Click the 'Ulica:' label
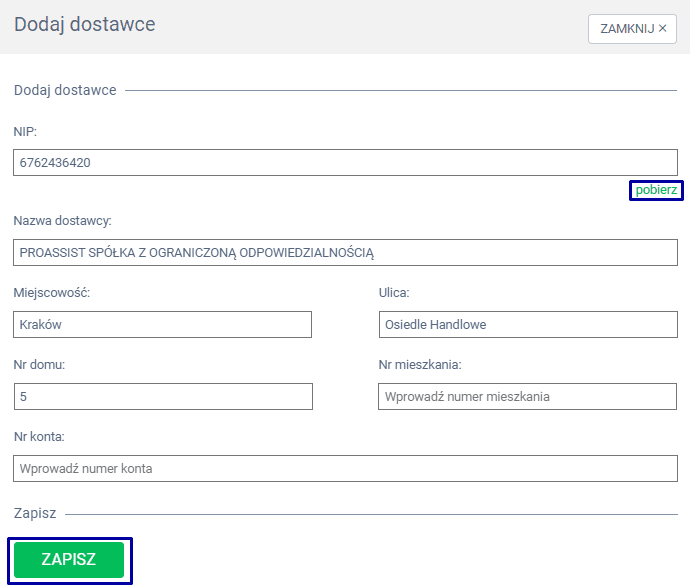 click(x=394, y=293)
